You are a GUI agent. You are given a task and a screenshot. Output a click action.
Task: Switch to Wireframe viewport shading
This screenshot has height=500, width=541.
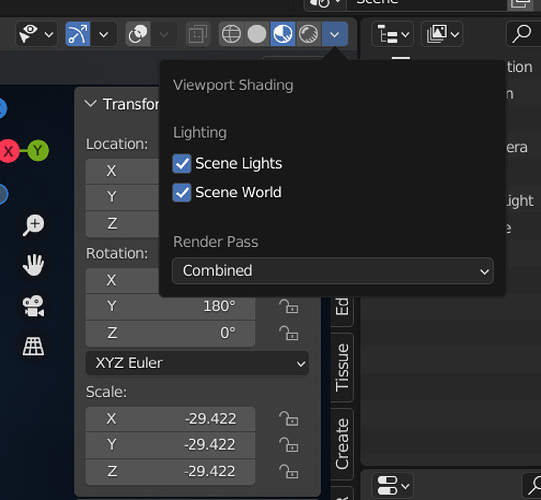point(231,34)
